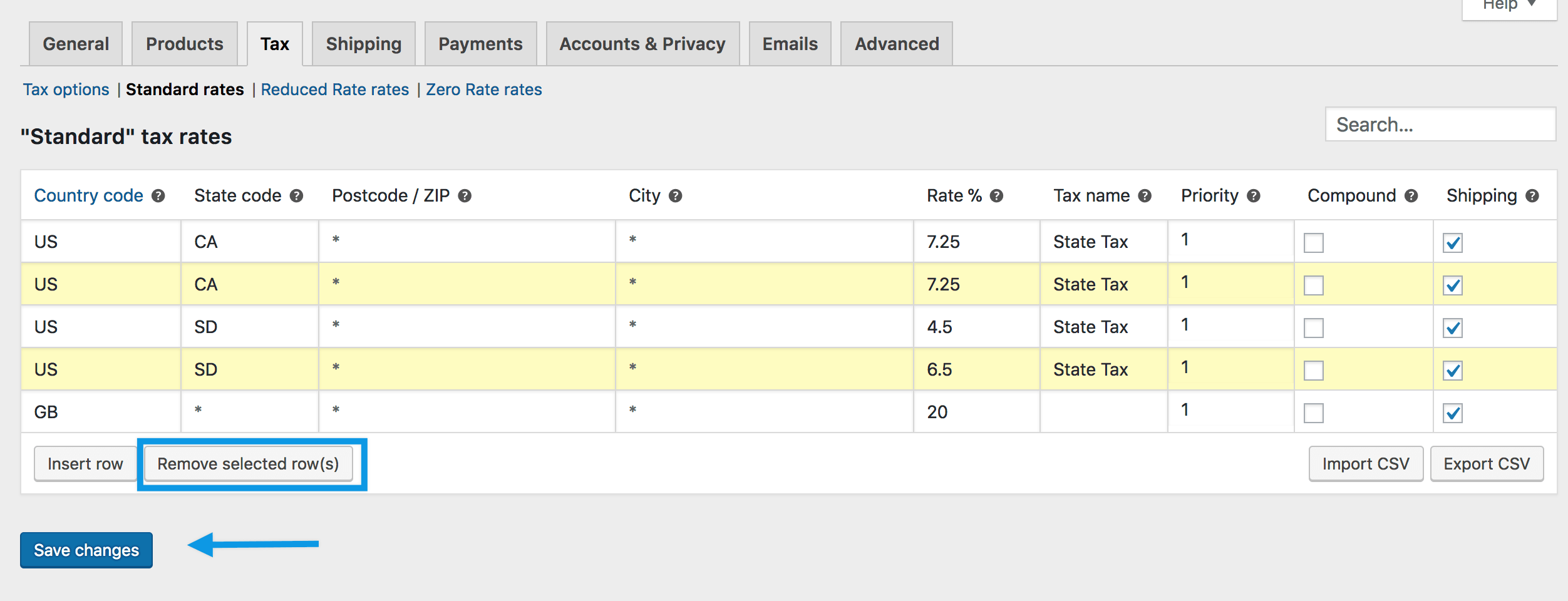The width and height of the screenshot is (1568, 601).
Task: Uncheck Shipping for the GB row
Action: 1453,413
